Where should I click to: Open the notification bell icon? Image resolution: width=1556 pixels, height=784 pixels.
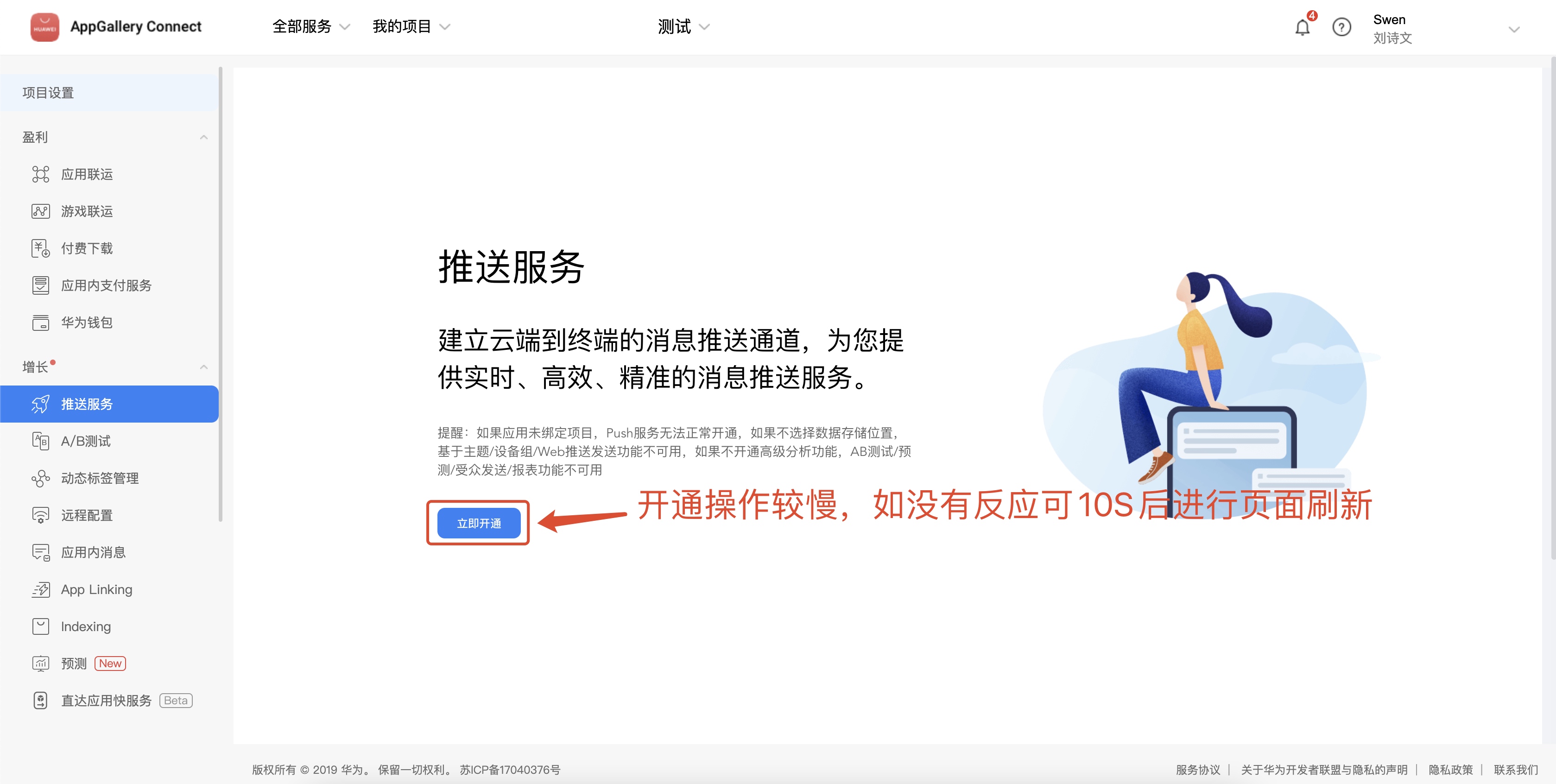click(x=1302, y=28)
